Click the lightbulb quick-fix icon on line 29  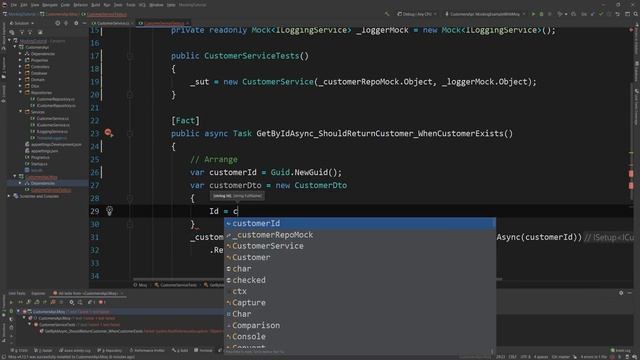pos(109,211)
